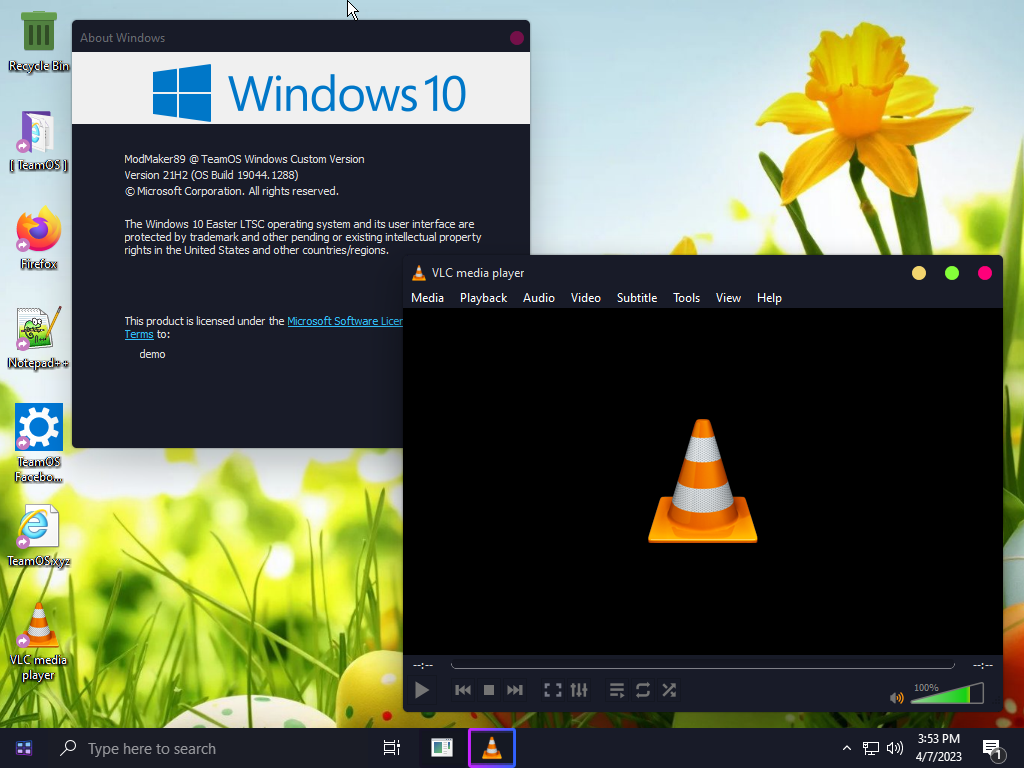
Task: Start playback with VLC Play button
Action: pos(422,690)
